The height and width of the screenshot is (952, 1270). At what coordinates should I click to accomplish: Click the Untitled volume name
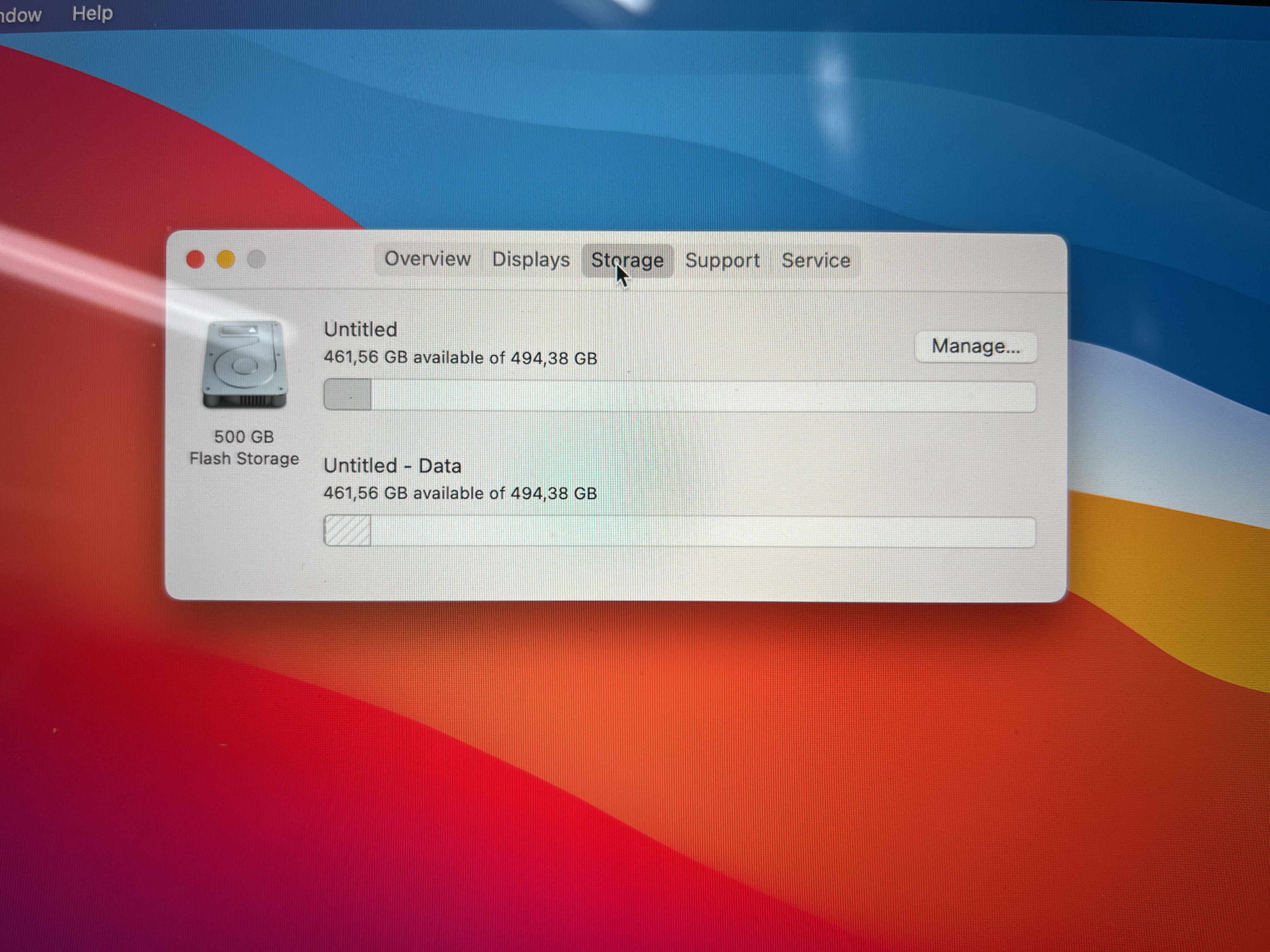pyautogui.click(x=361, y=329)
